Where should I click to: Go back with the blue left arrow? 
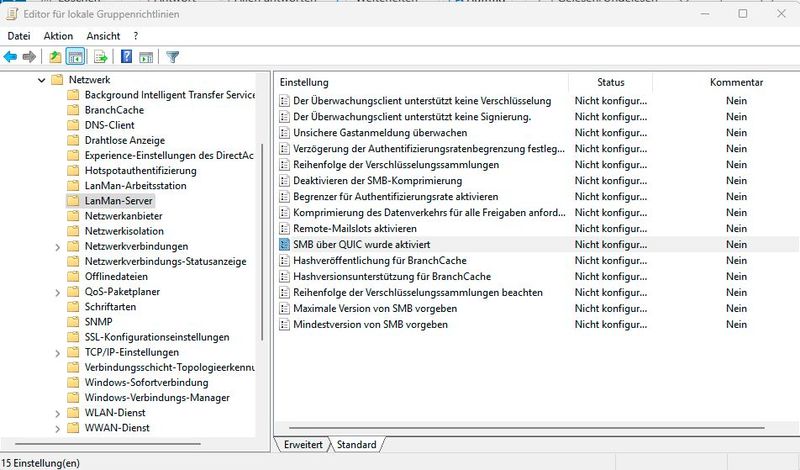(x=10, y=57)
